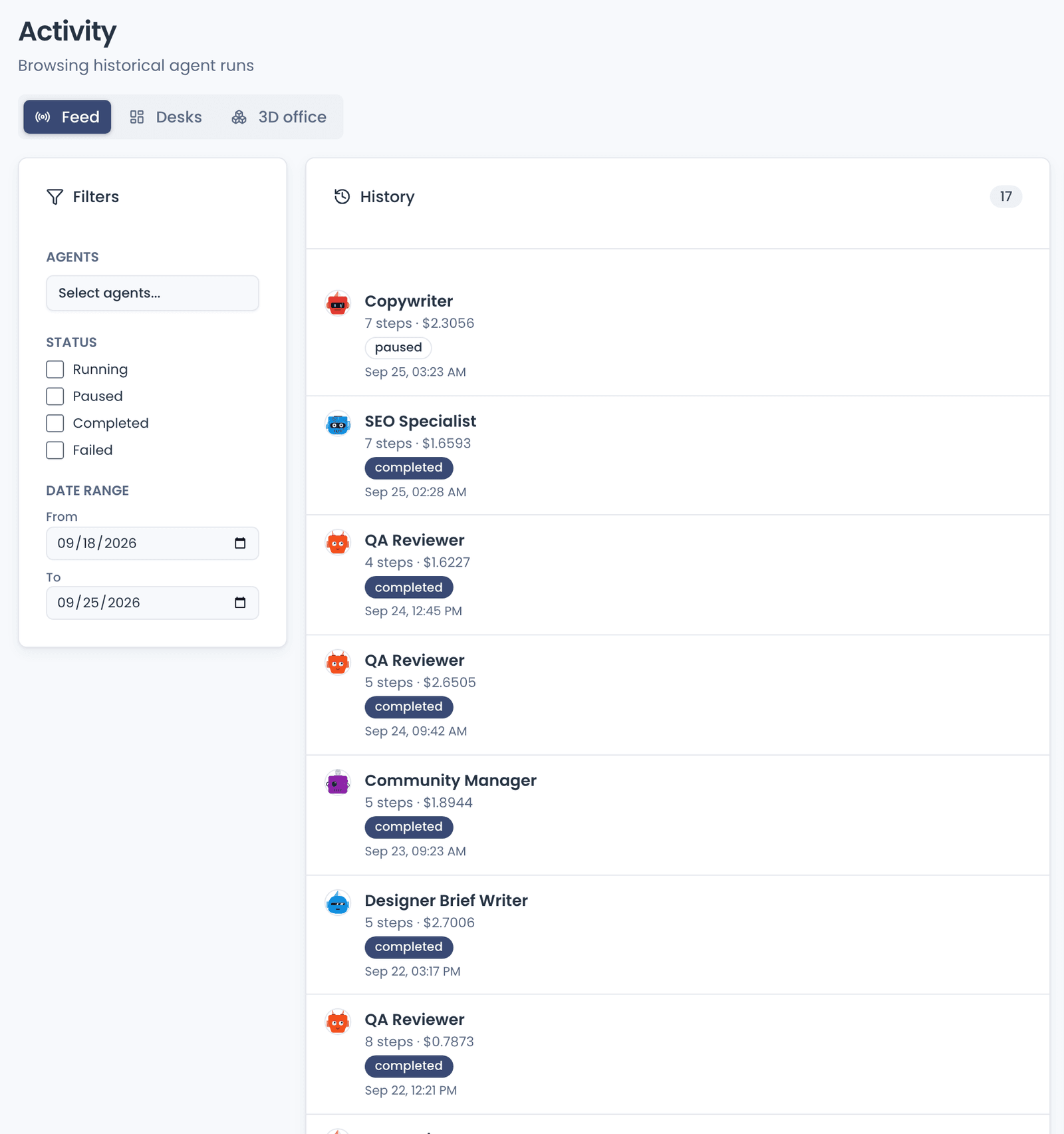Click timestamp Sep 25, 03:23 AM
The width and height of the screenshot is (1064, 1134).
point(415,372)
